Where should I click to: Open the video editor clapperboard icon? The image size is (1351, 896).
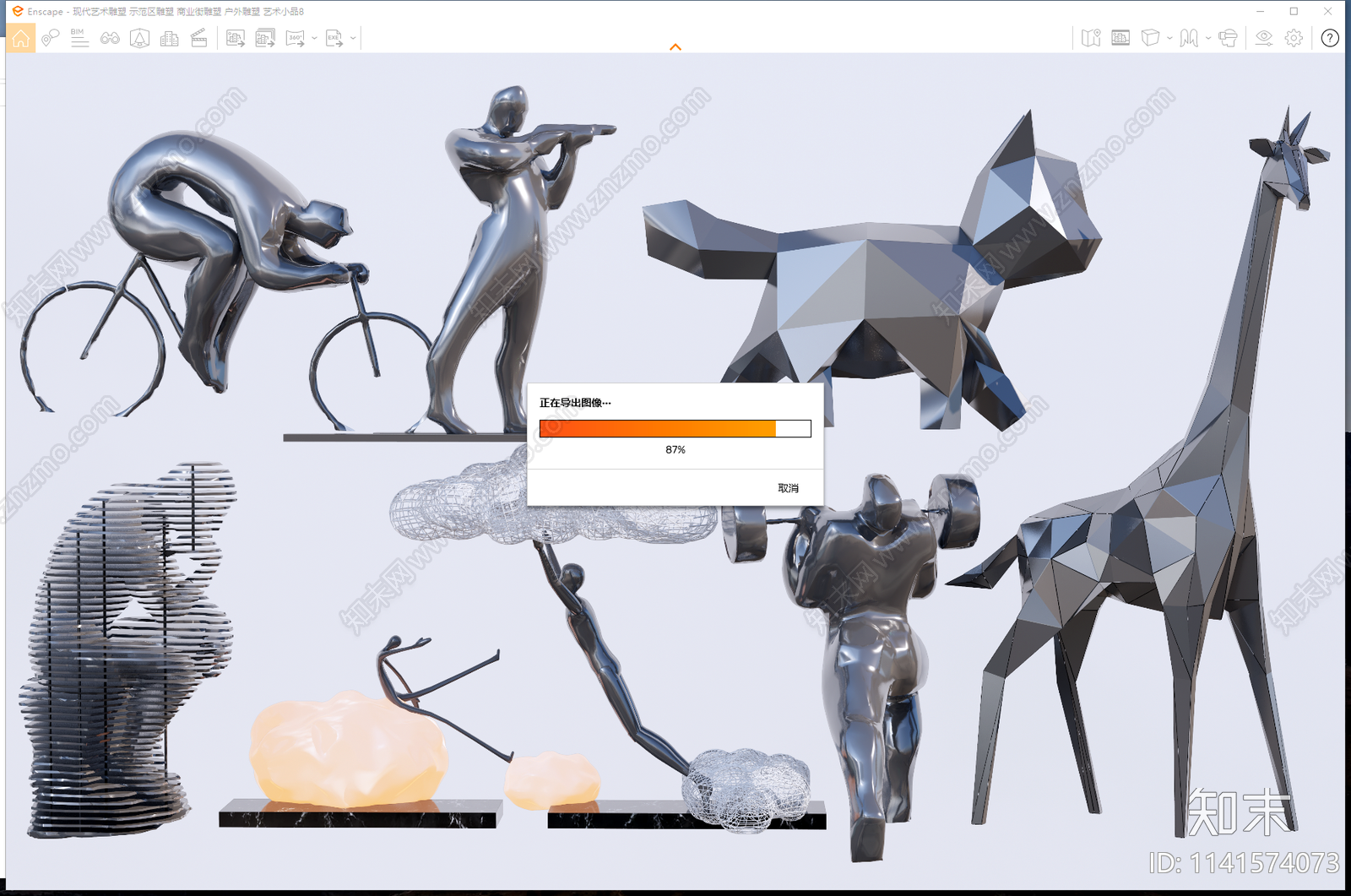tap(199, 38)
